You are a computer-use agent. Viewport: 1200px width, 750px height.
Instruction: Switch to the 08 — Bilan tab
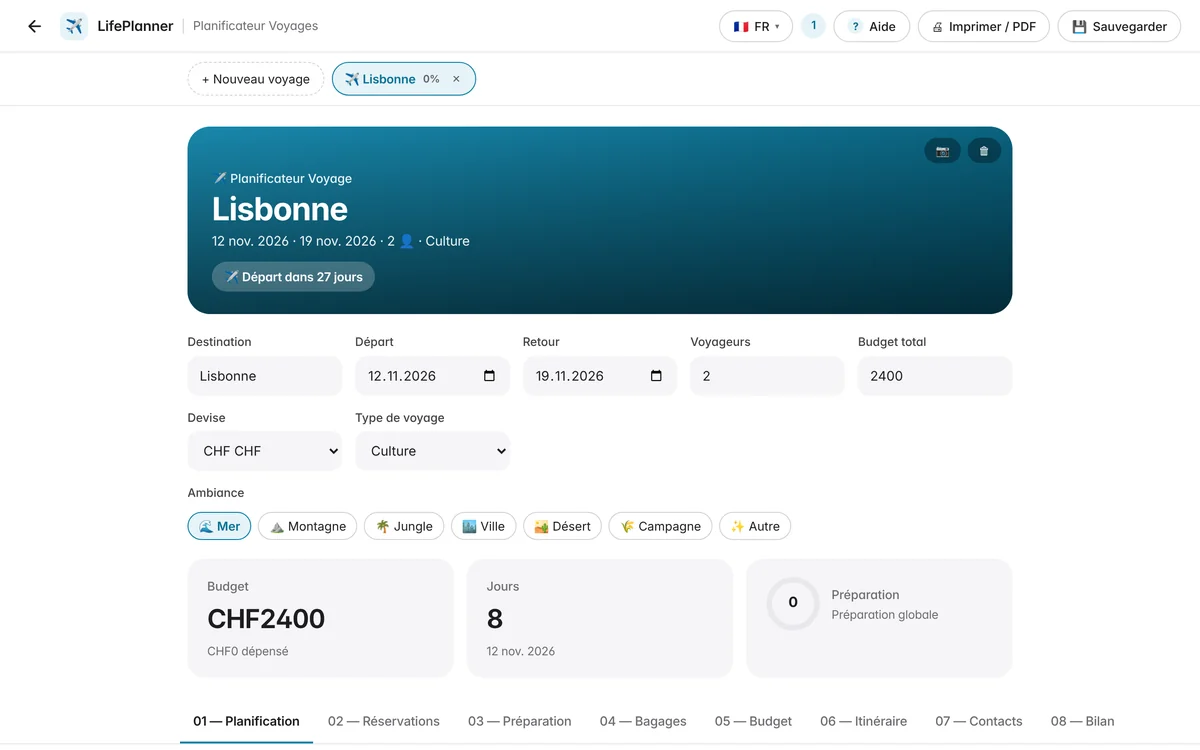[x=1082, y=721]
